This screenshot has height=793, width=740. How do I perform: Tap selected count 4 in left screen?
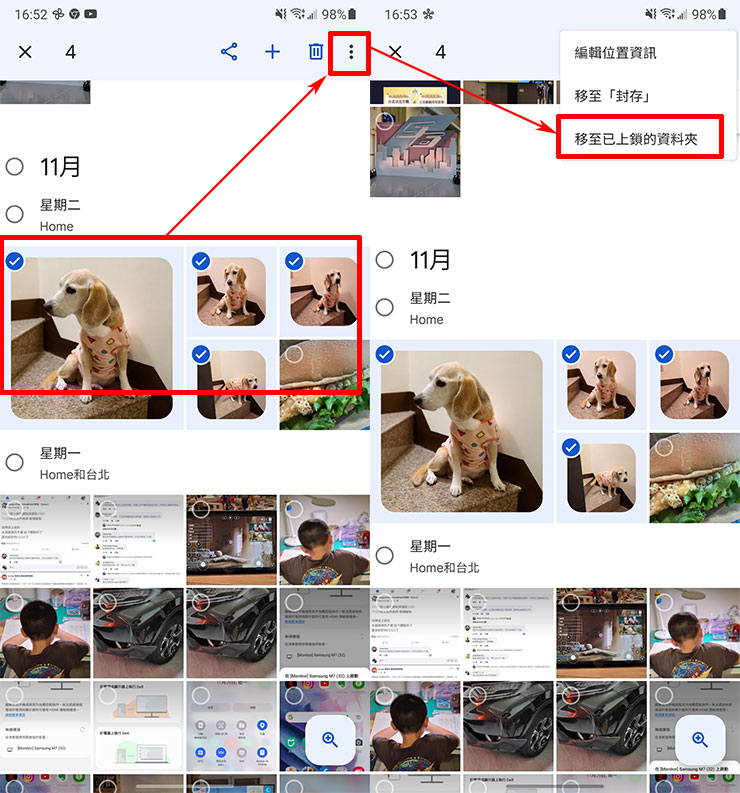pos(70,52)
